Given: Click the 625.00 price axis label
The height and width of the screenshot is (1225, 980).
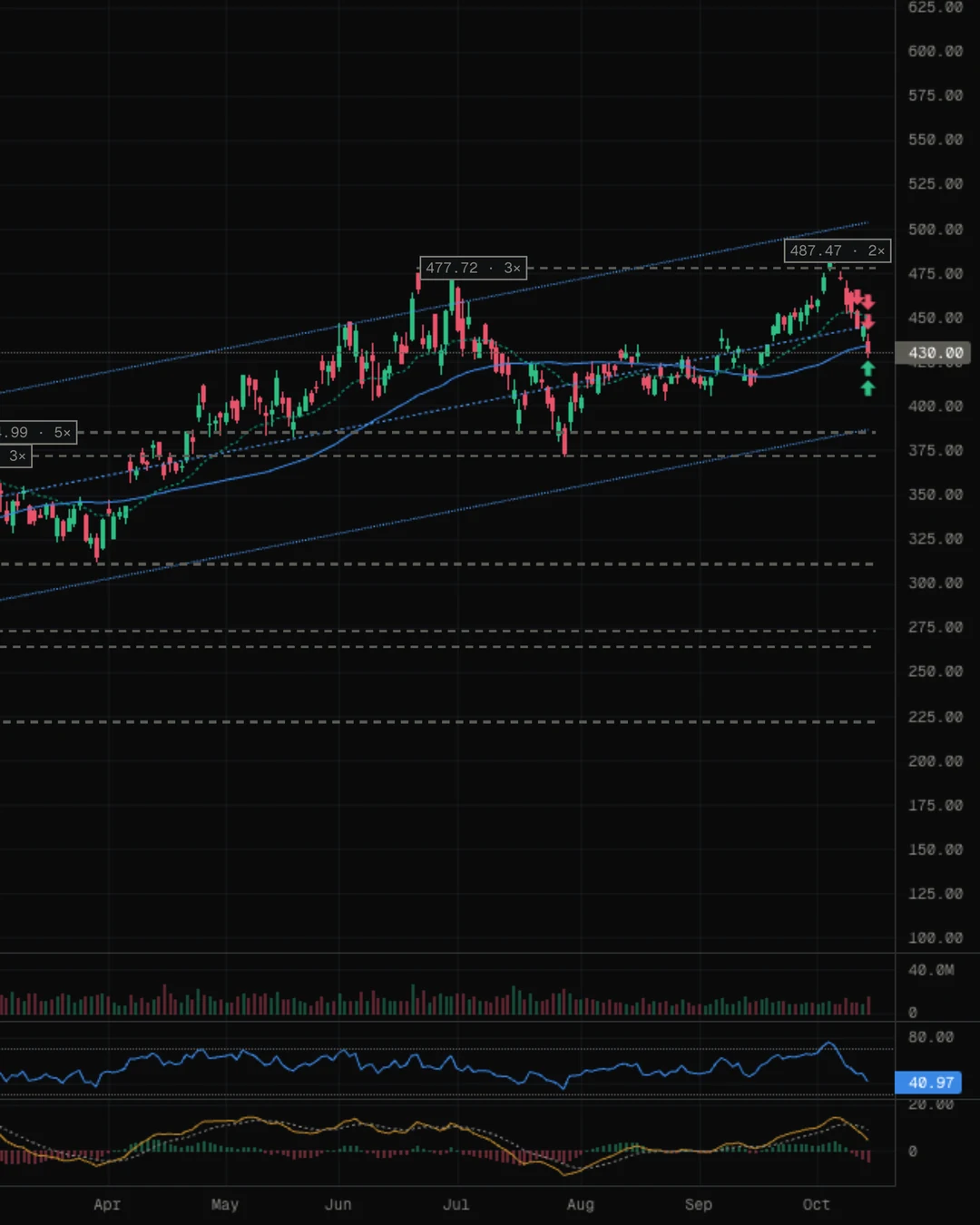Looking at the screenshot, I should [x=936, y=7].
